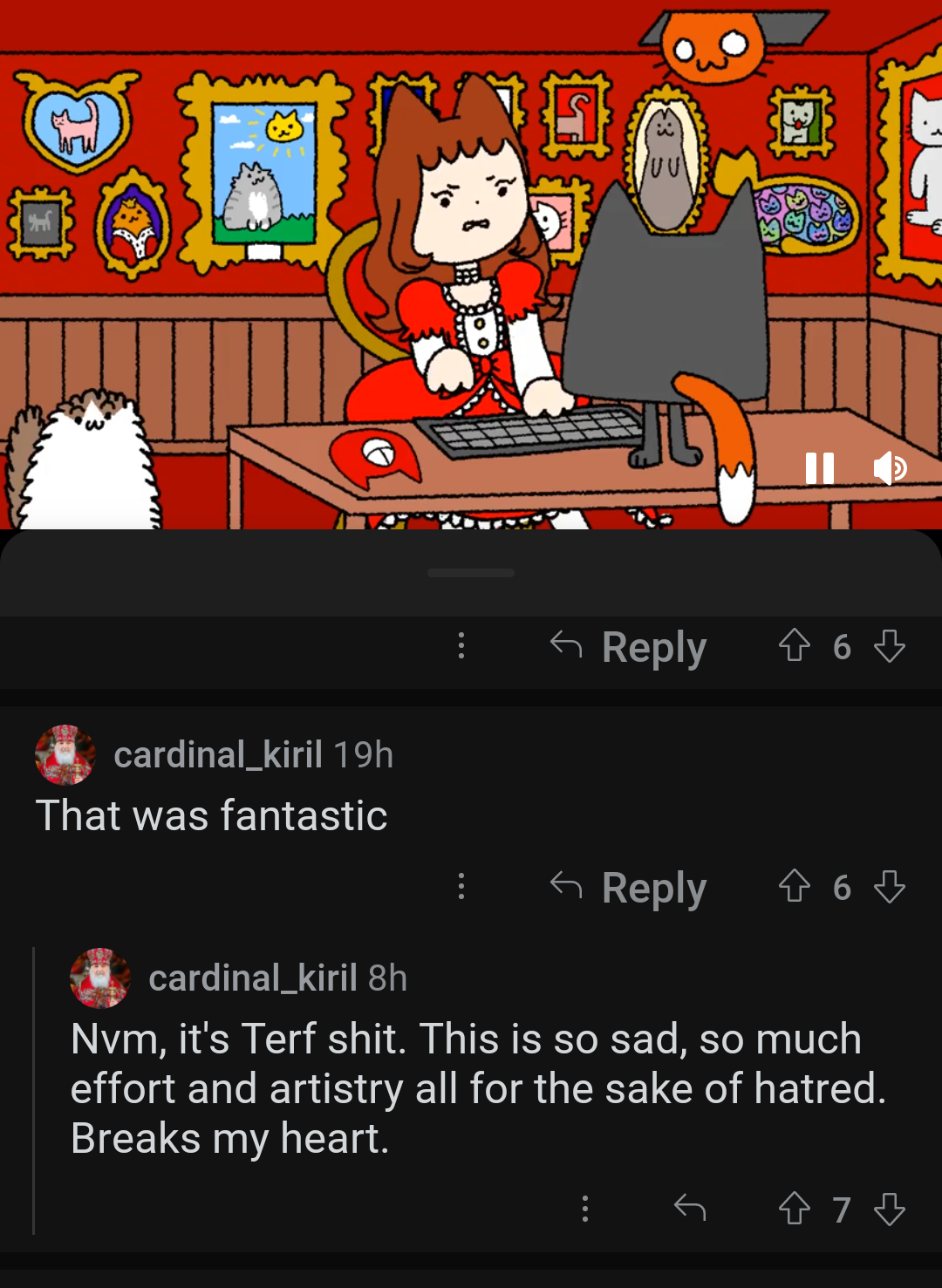Downvote the 'That was fantastic' comment
The image size is (942, 1288).
tap(889, 887)
